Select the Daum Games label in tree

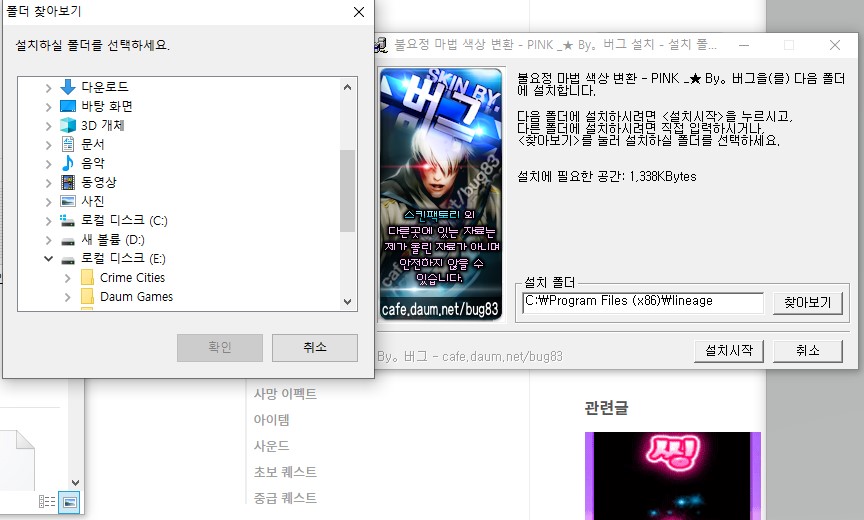[x=136, y=296]
